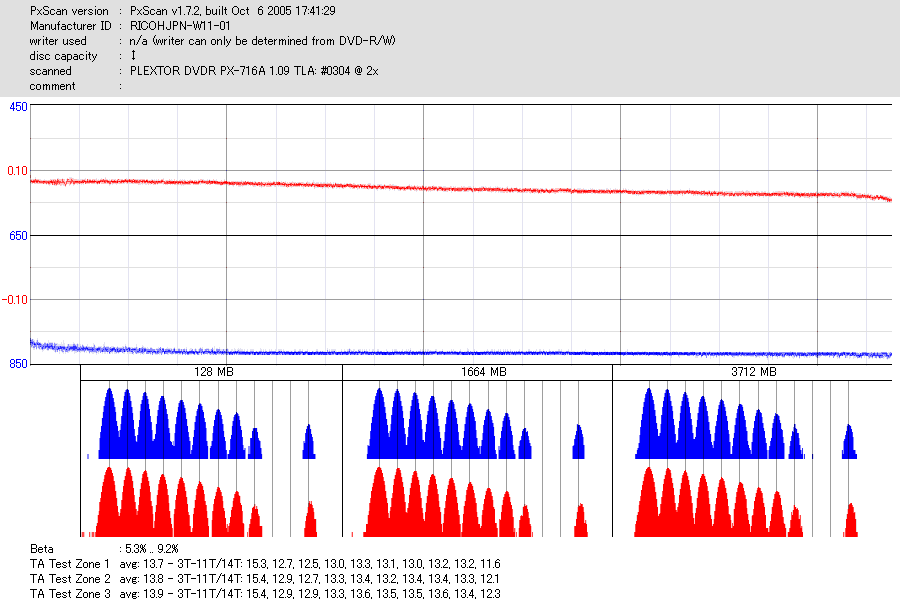
Task: Click the "Beta" label
Action: (x=41, y=549)
